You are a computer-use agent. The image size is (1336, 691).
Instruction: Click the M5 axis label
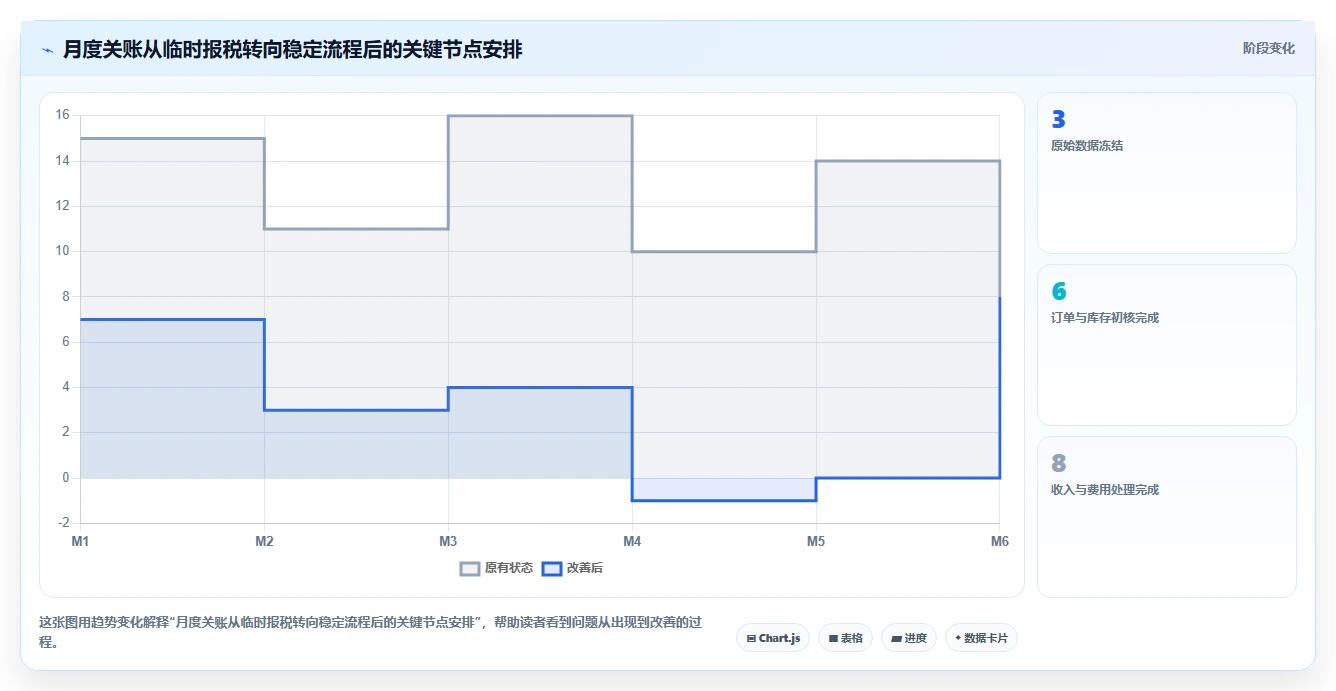[x=816, y=541]
